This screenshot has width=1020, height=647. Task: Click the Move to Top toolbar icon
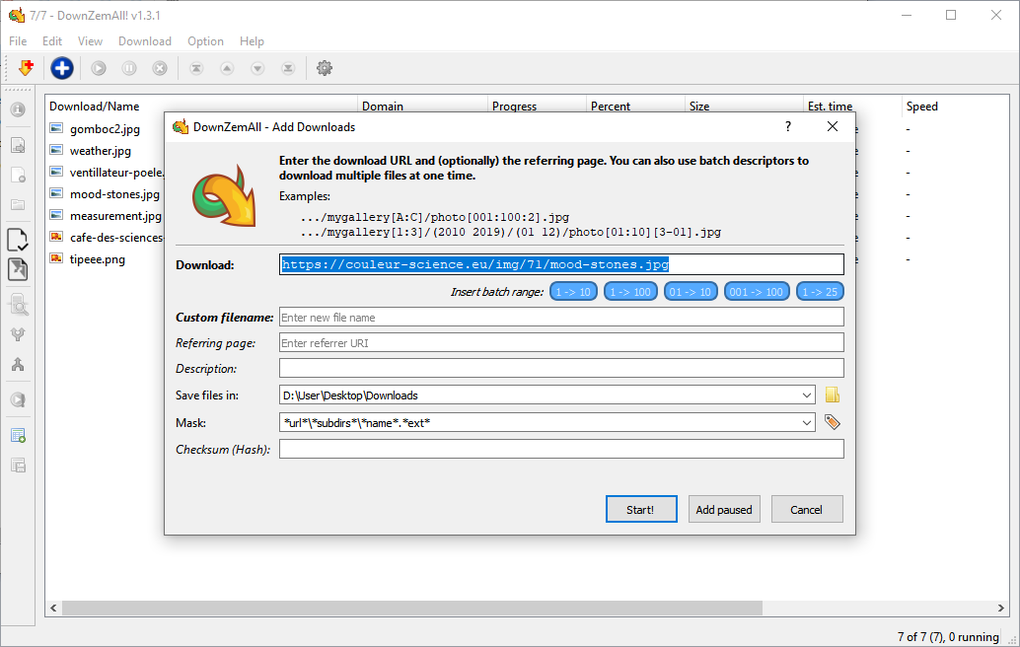coord(196,68)
